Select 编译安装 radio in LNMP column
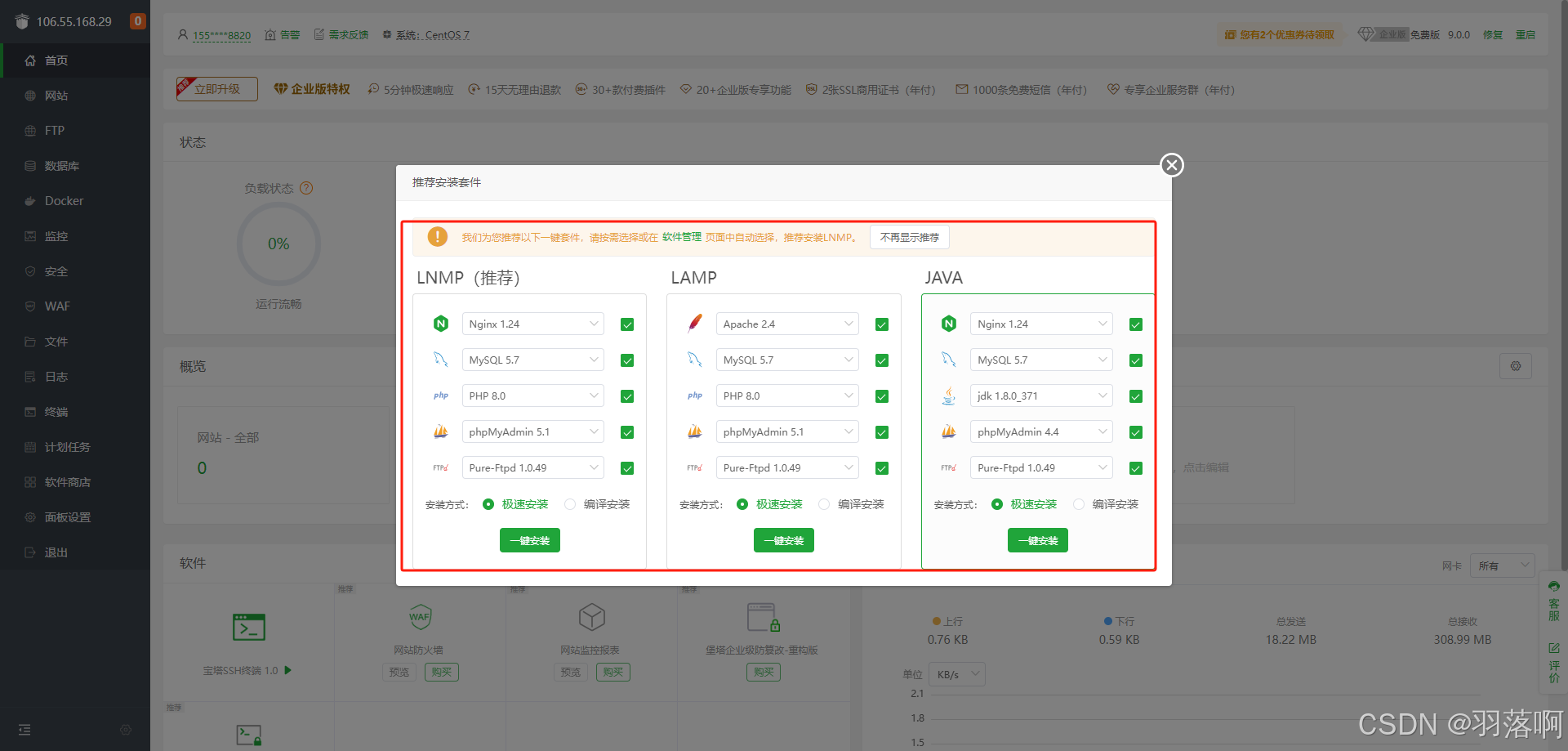The width and height of the screenshot is (1568, 751). coord(570,504)
